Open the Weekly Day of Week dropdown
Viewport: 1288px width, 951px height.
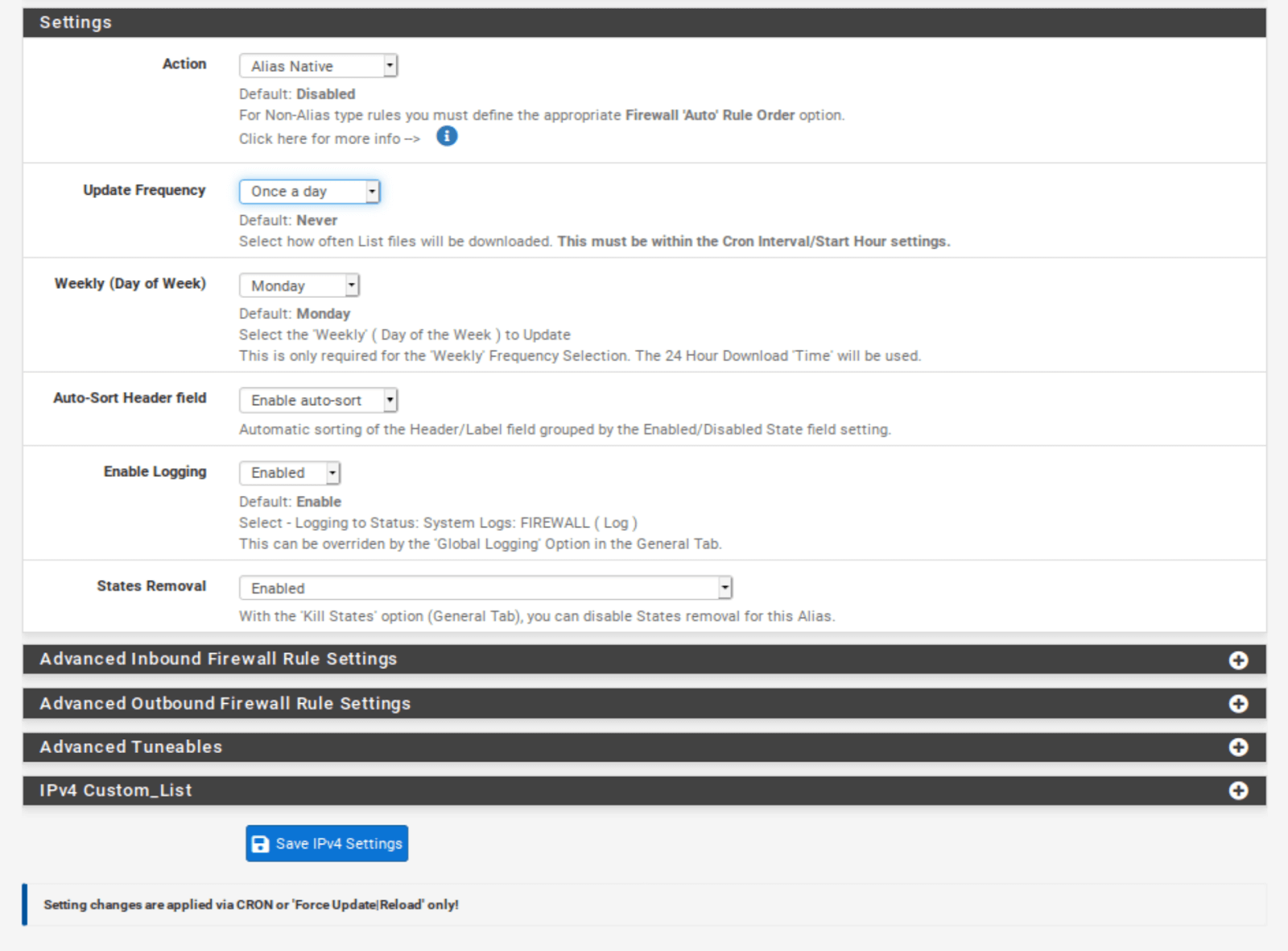(299, 286)
